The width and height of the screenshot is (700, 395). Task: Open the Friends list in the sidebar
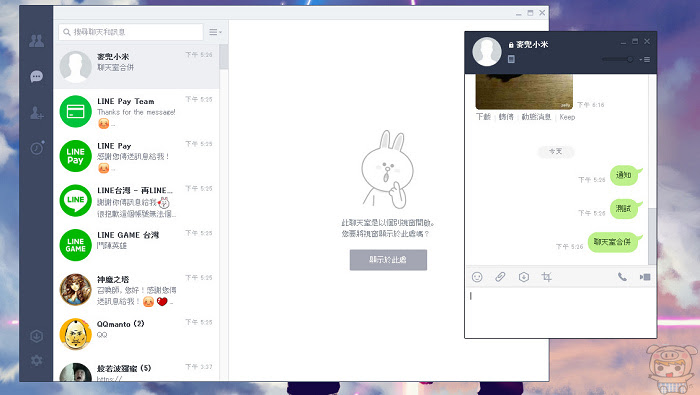36,41
